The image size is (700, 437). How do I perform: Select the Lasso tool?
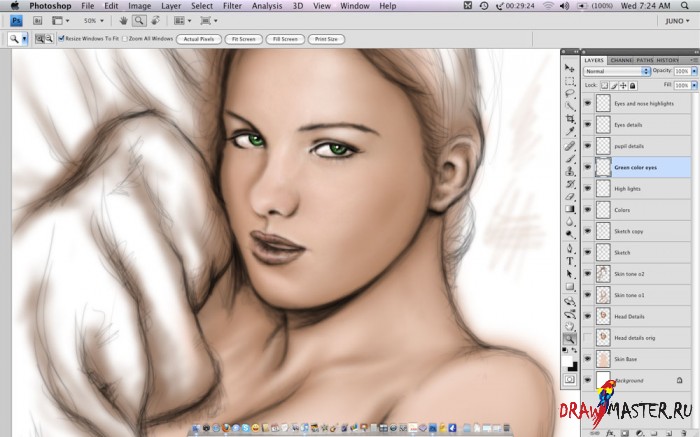570,93
